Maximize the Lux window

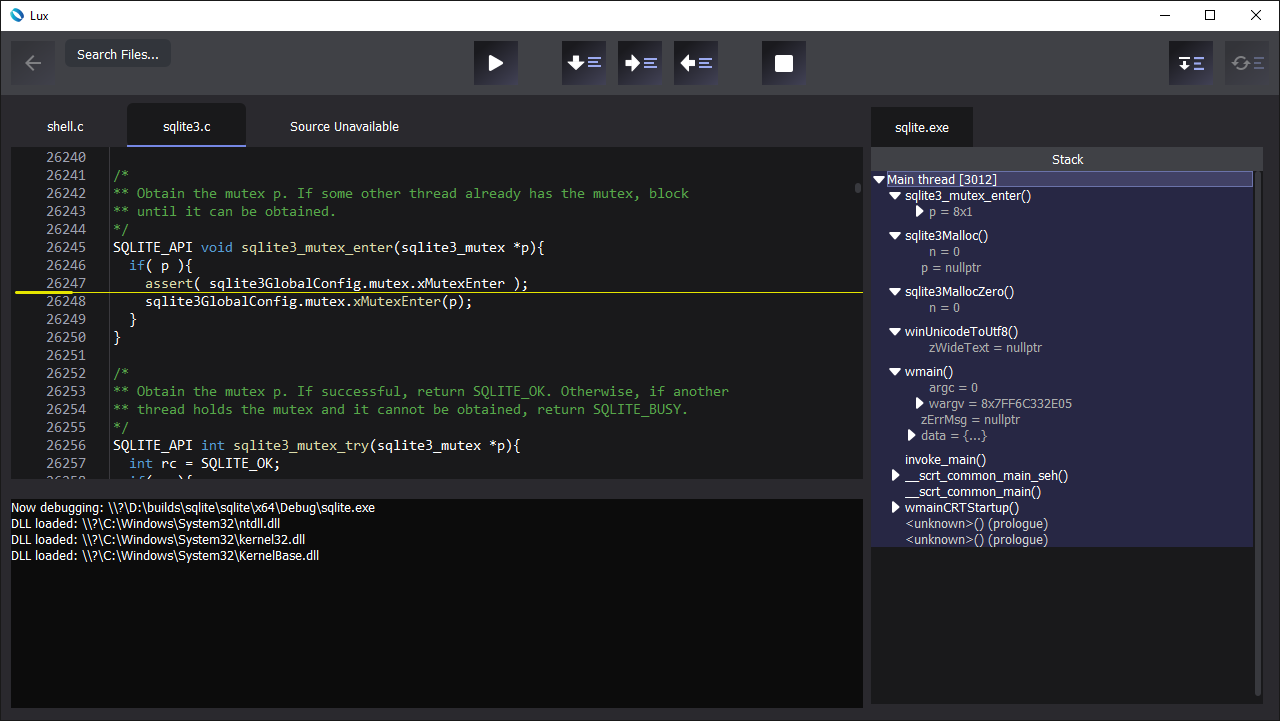click(x=1211, y=15)
